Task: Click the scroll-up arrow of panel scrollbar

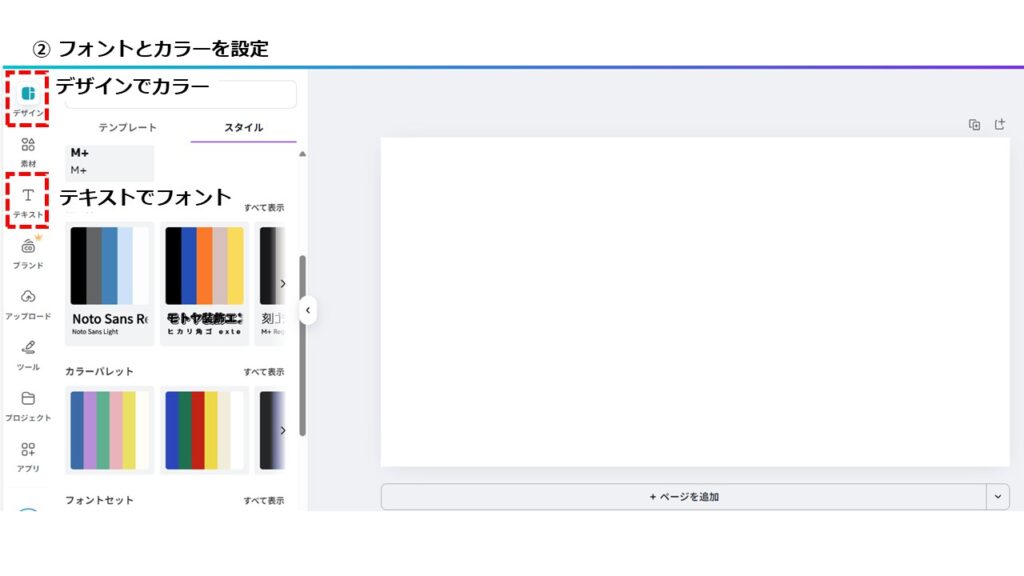Action: [302, 154]
